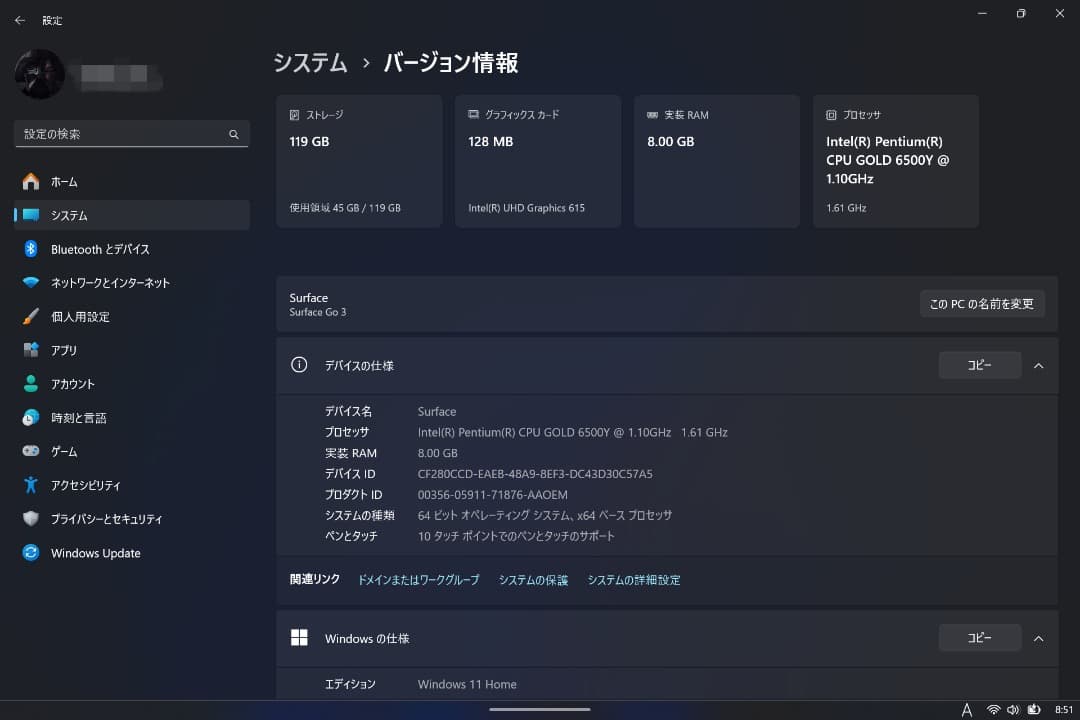Image resolution: width=1080 pixels, height=720 pixels.
Task: Open the ゲーム controller icon
Action: coord(31,452)
